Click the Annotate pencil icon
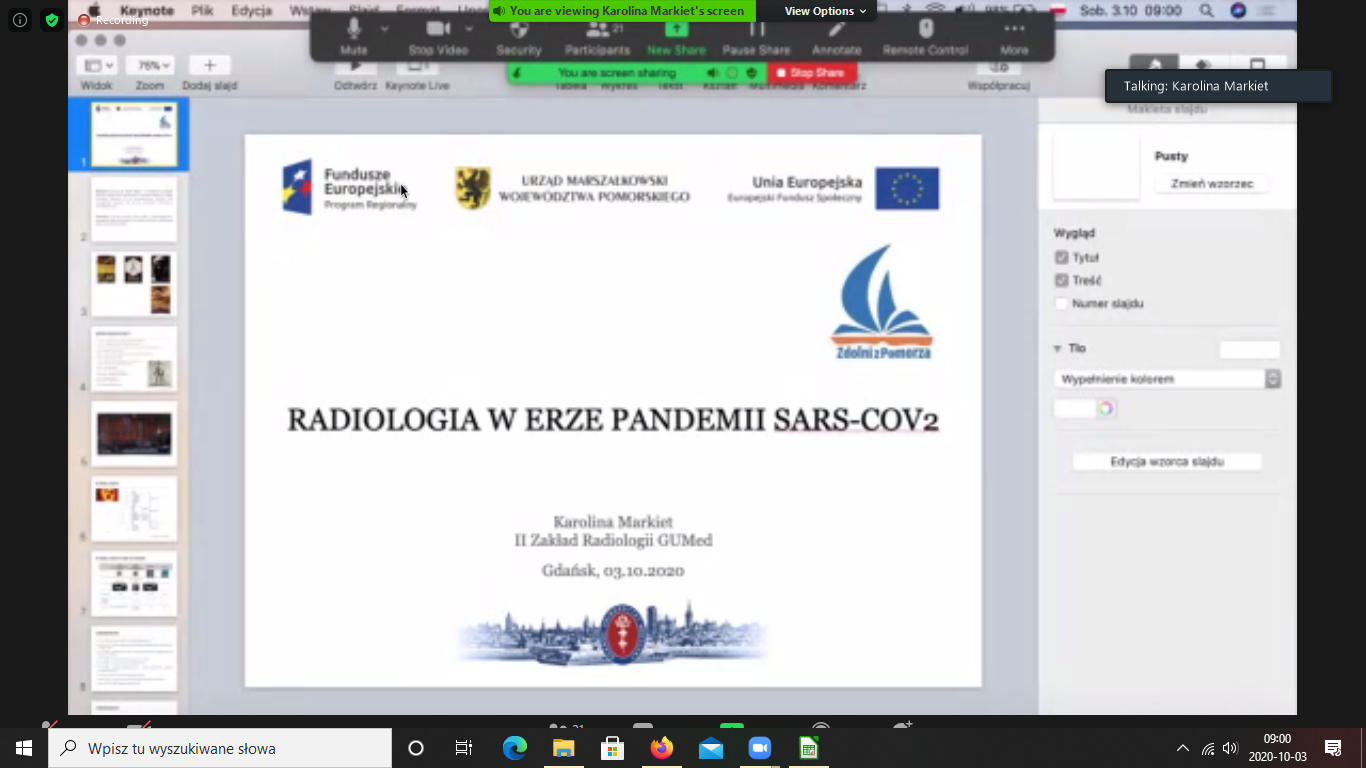Screen dimensions: 1366x768 (836, 29)
